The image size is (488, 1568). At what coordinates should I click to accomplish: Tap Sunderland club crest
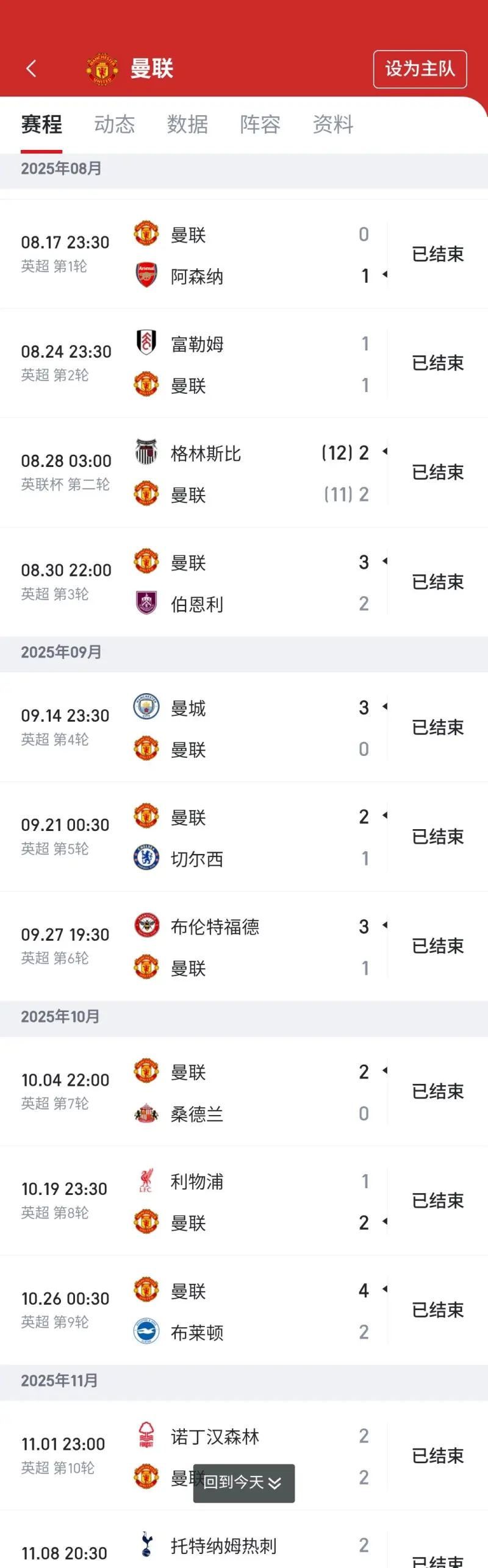tap(146, 1113)
